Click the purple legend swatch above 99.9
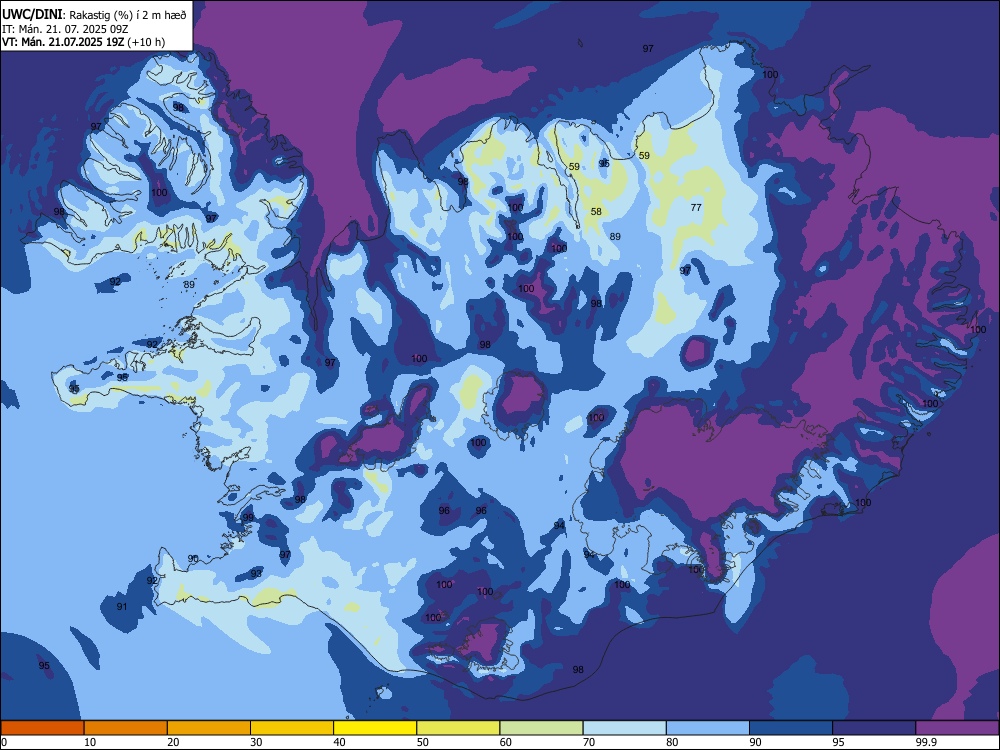This screenshot has width=1000, height=750. tap(957, 728)
